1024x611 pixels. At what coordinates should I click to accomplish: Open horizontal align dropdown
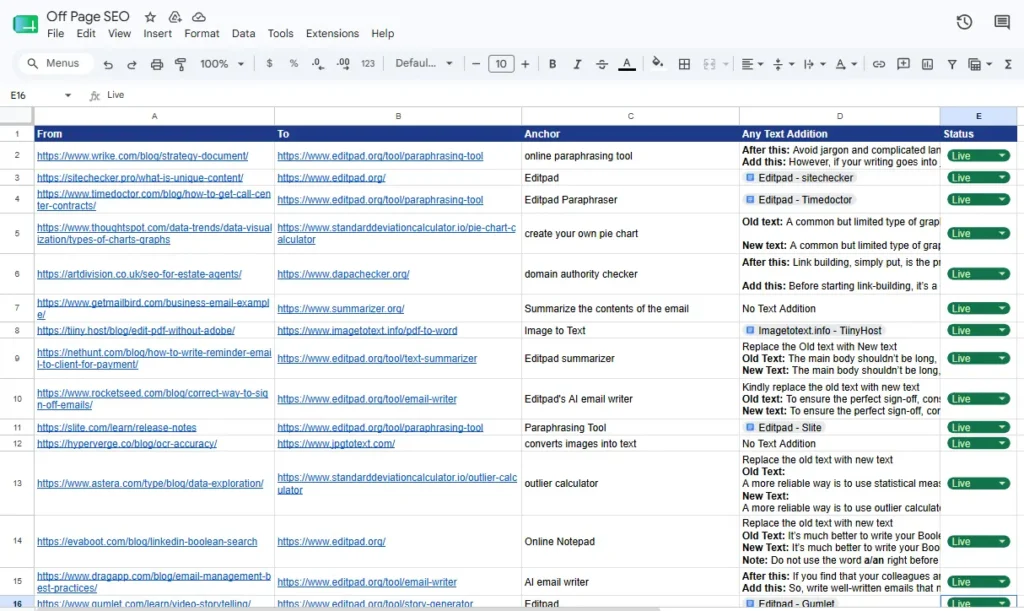752,64
